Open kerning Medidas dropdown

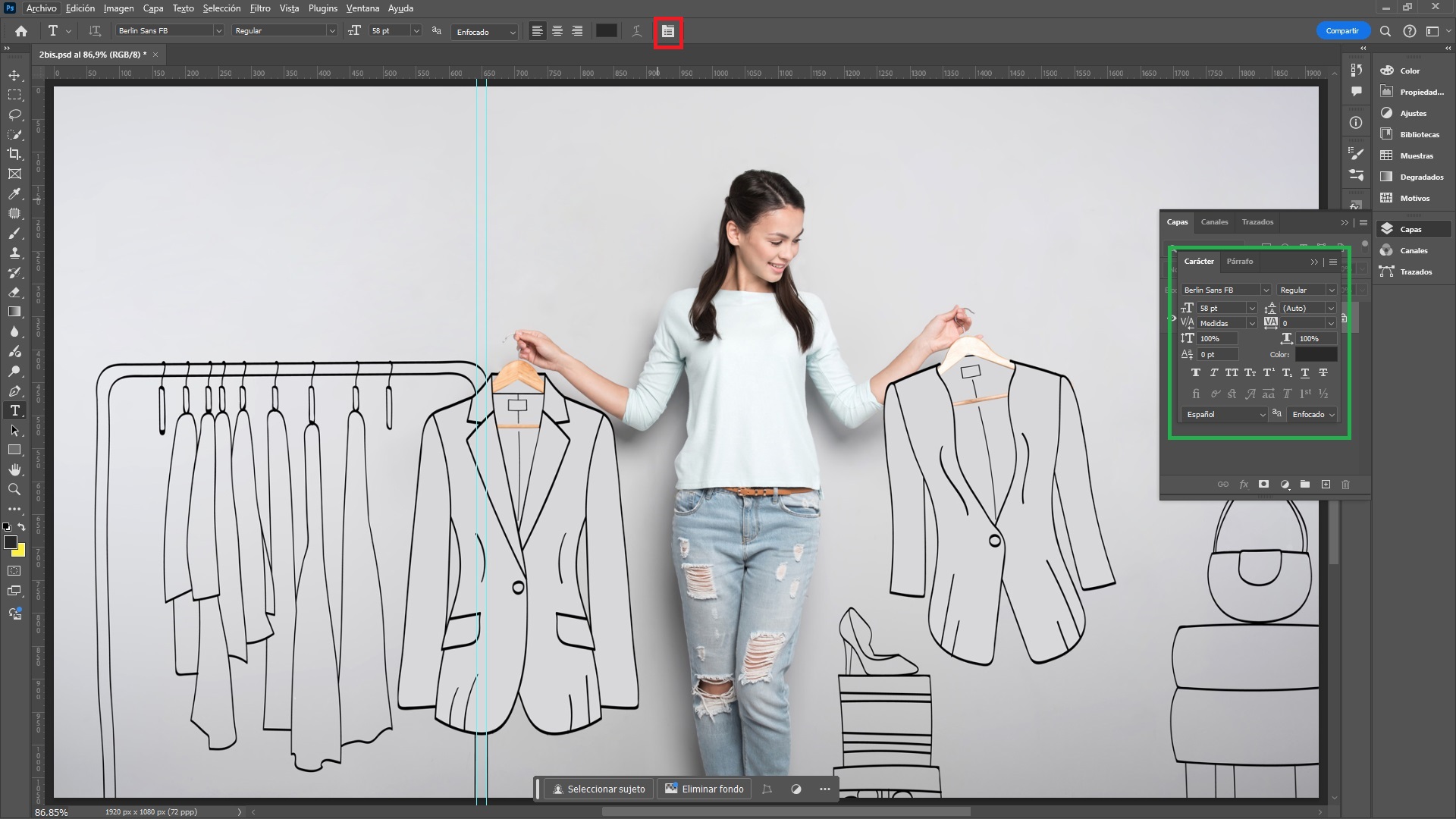[1252, 323]
